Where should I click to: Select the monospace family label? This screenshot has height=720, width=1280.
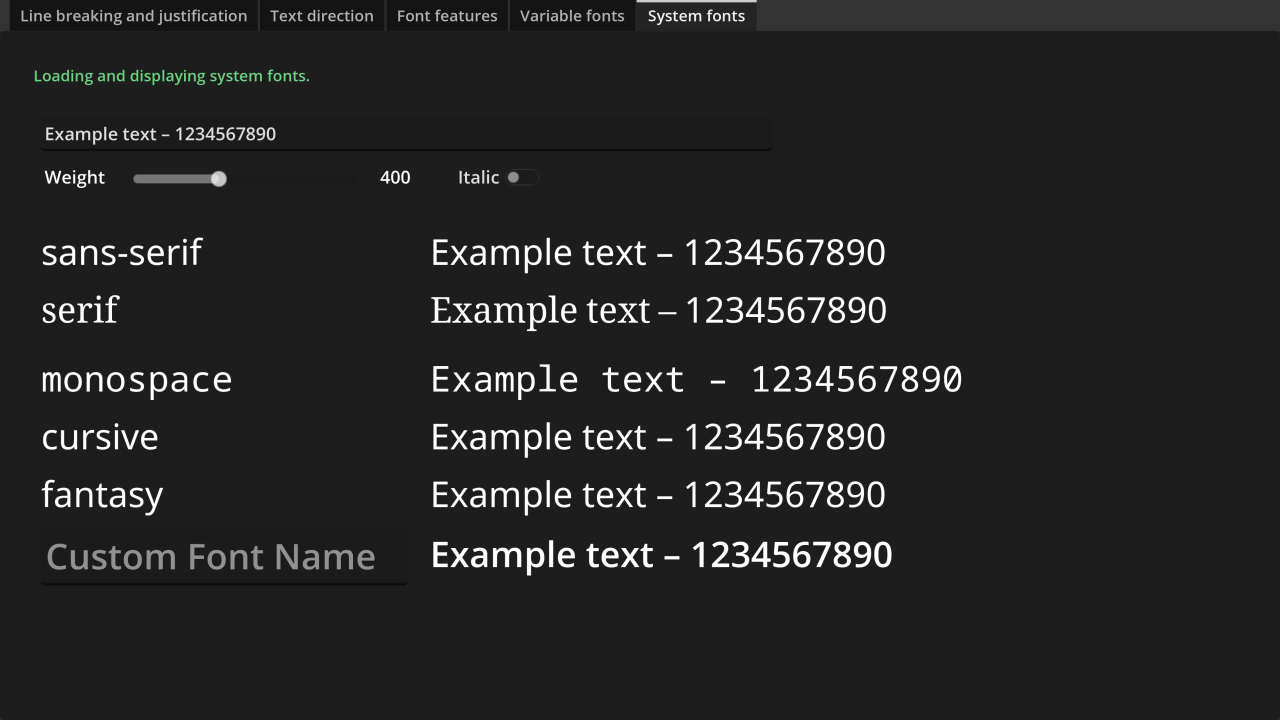click(136, 378)
